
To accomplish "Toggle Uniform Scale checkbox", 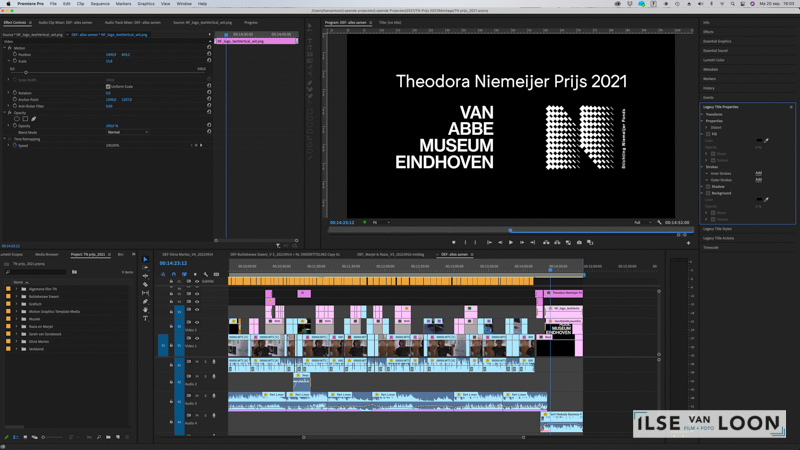I will (x=108, y=87).
